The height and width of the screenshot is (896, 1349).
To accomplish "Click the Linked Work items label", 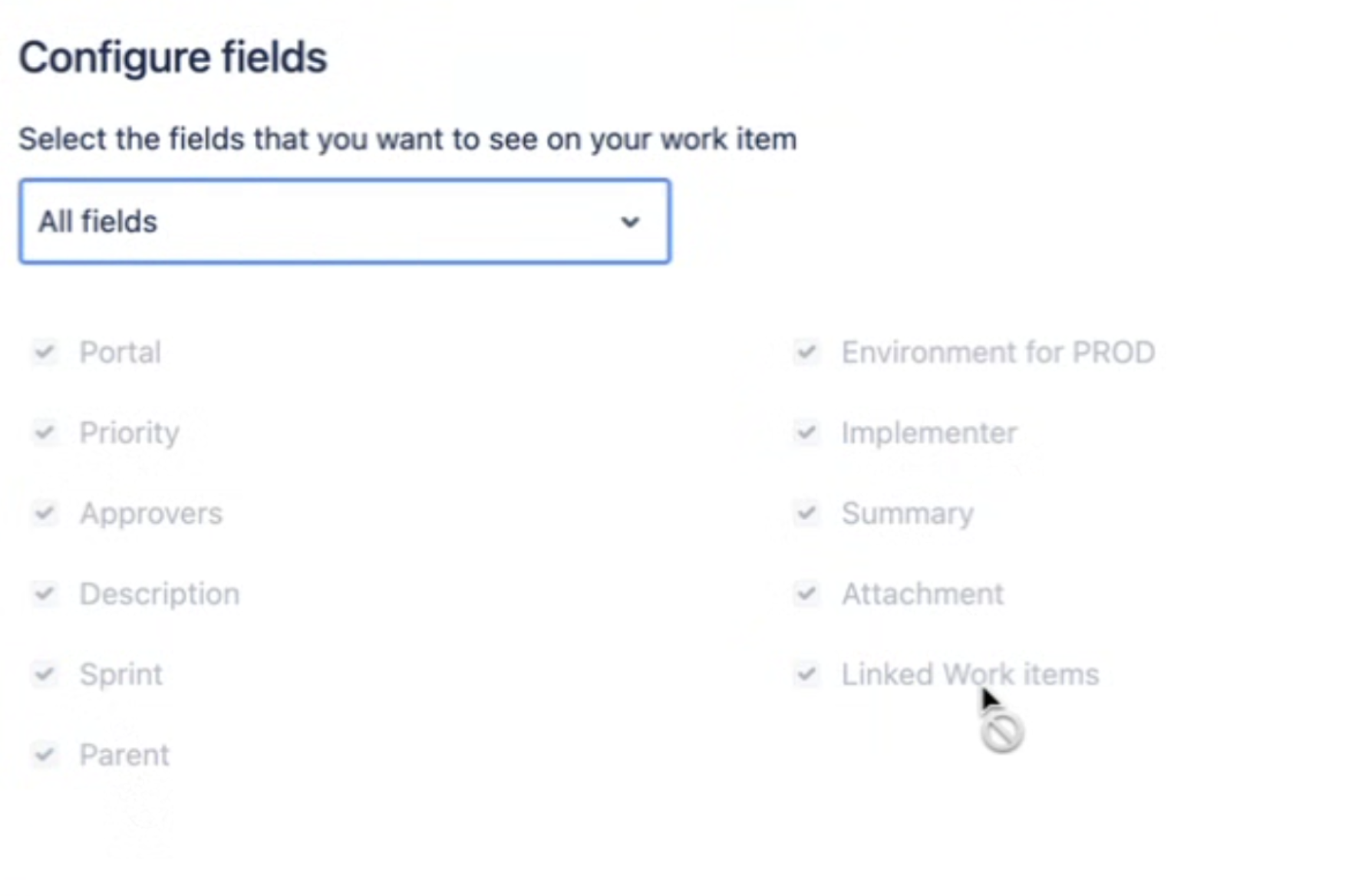I will [969, 674].
